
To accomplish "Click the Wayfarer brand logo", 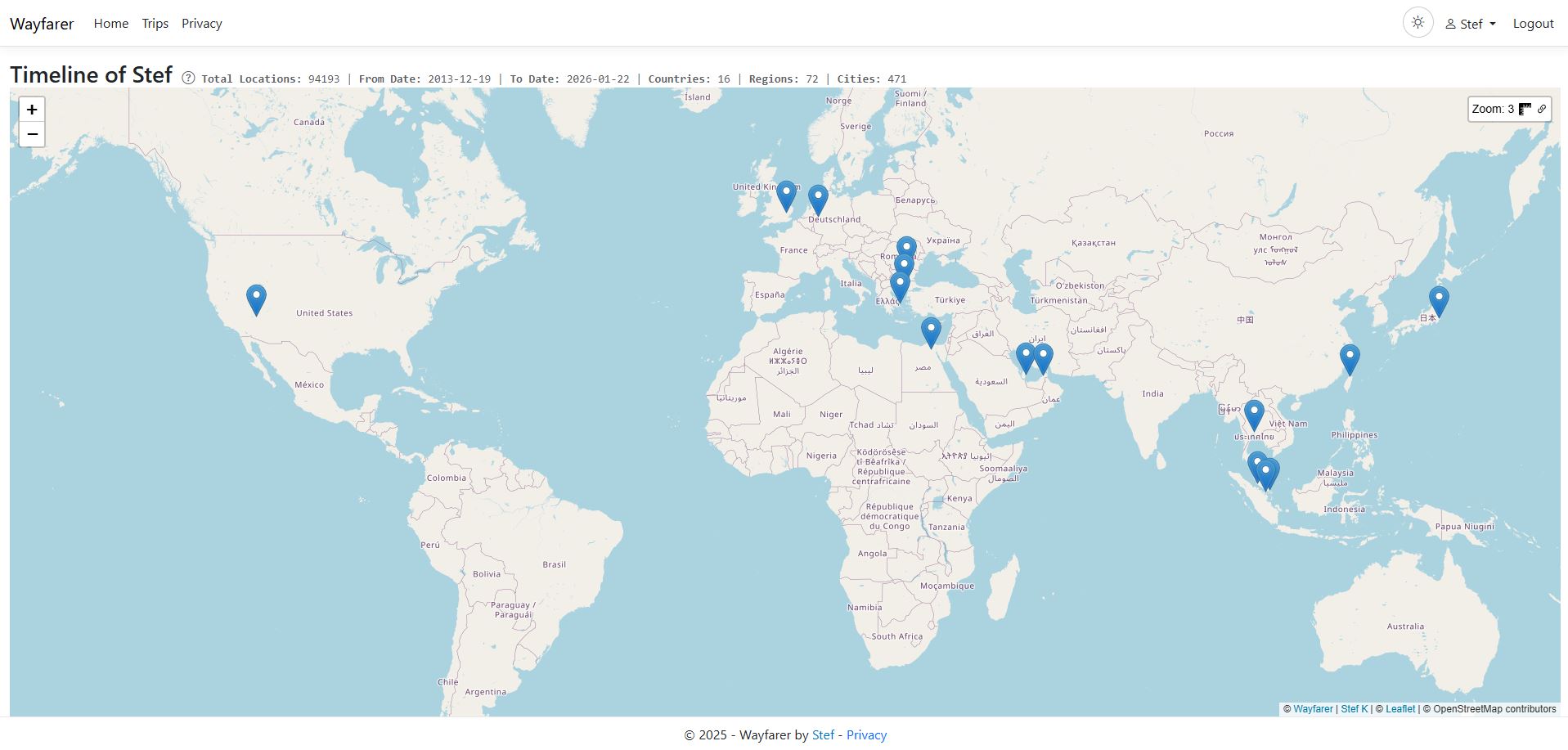I will [42, 24].
